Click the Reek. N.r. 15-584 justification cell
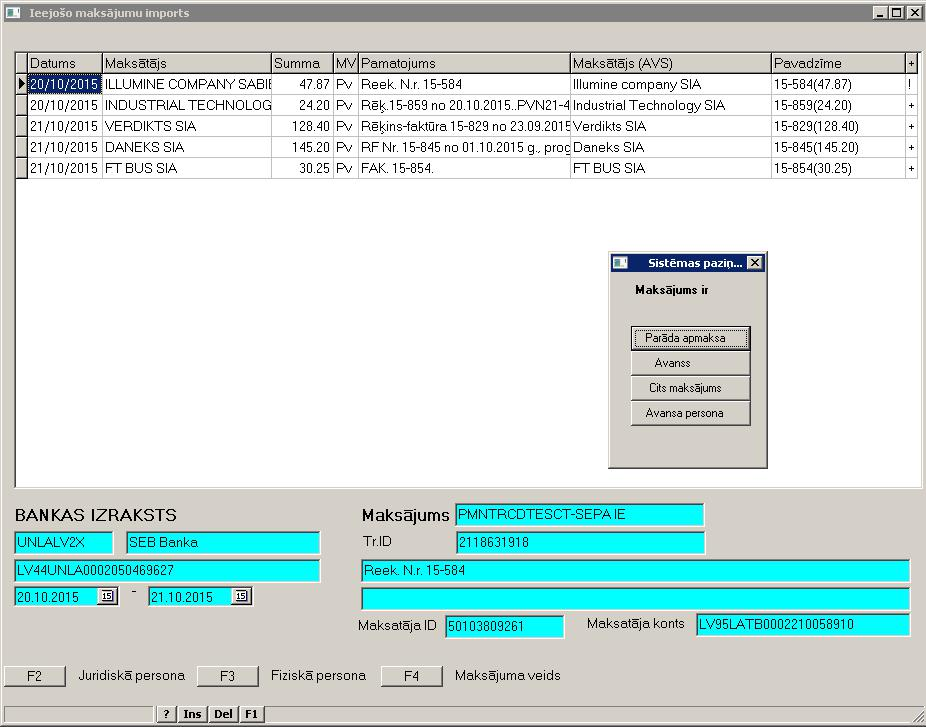The width and height of the screenshot is (926, 727). [464, 84]
